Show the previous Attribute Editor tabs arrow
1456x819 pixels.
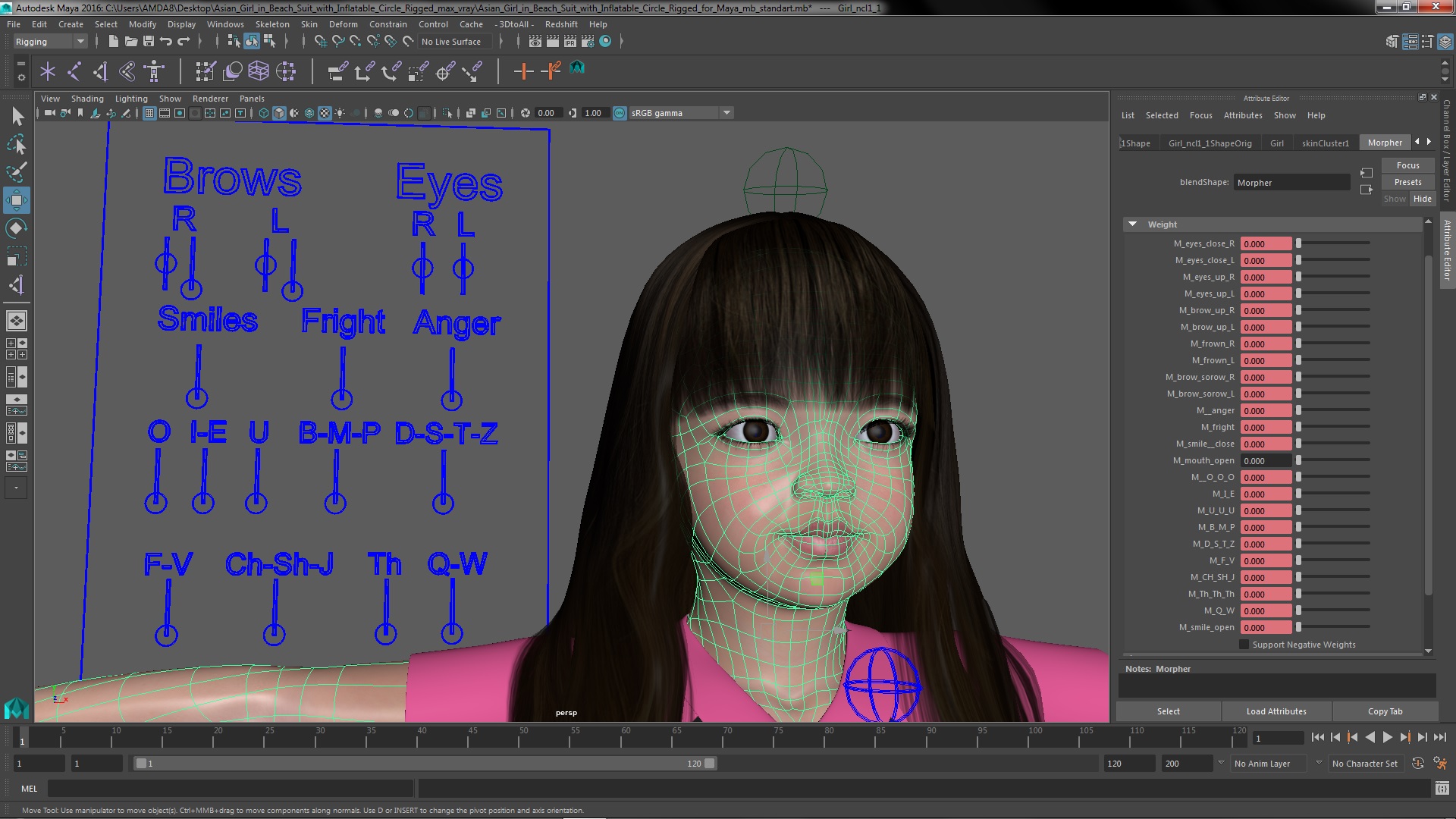(1417, 142)
